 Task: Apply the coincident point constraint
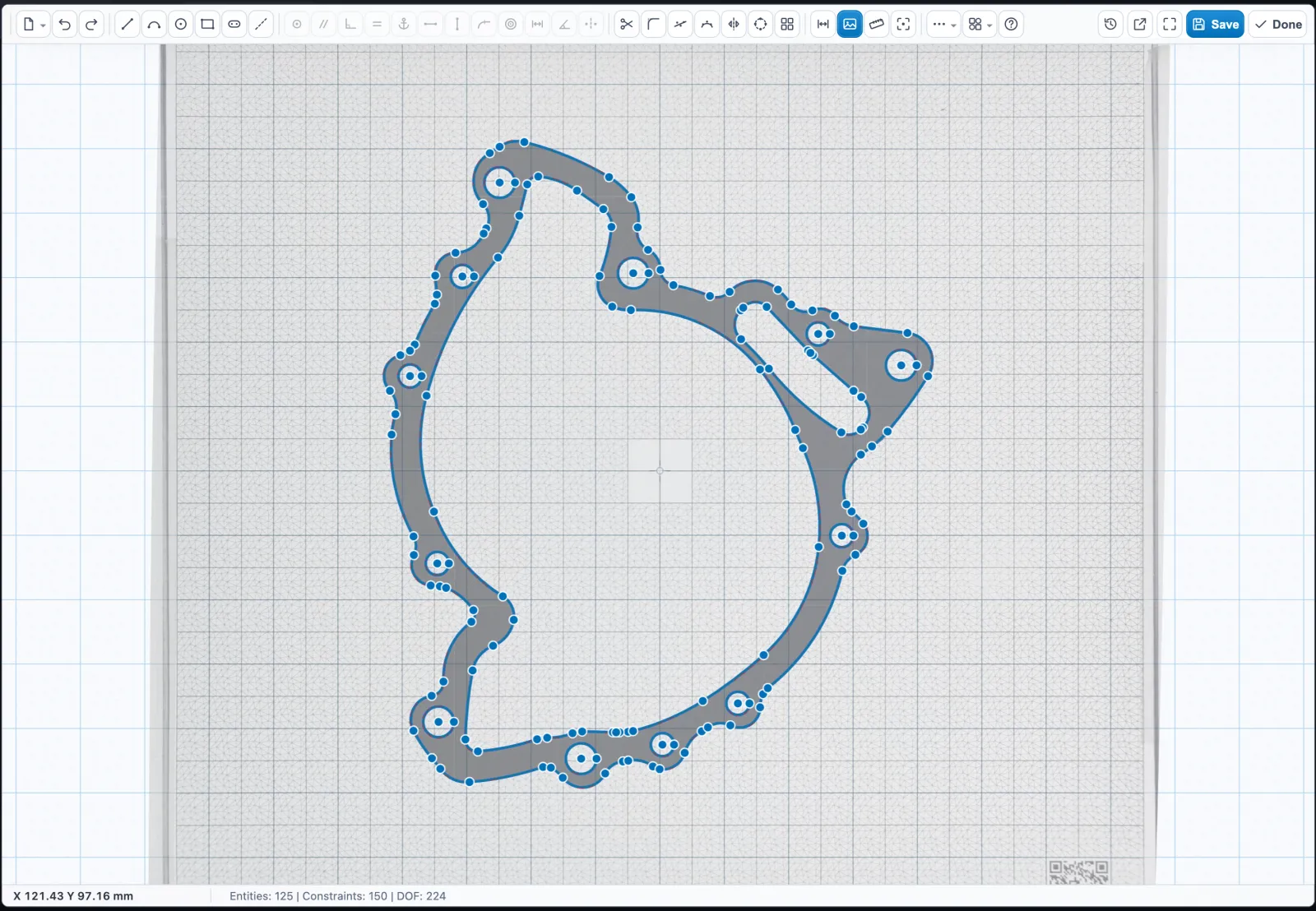(297, 25)
